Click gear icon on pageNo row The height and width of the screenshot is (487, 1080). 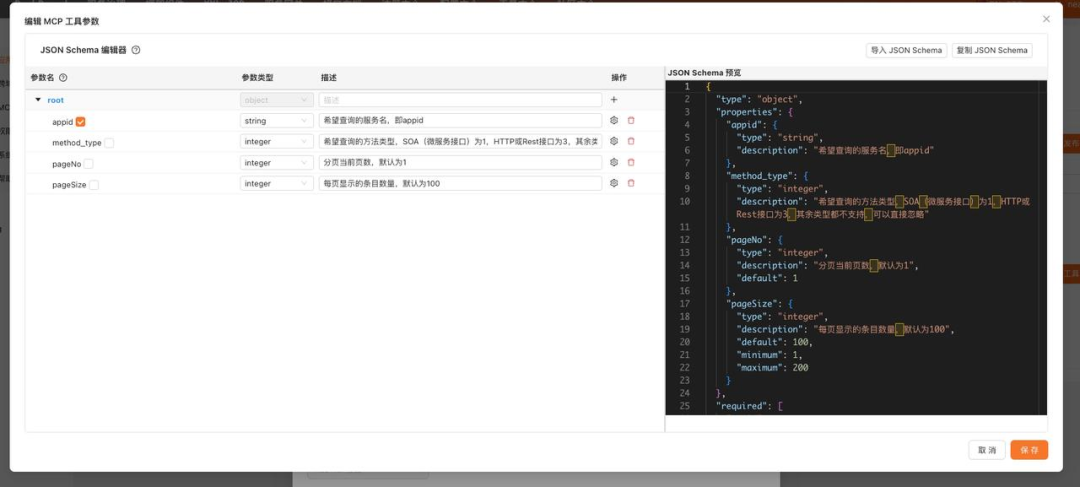point(614,163)
